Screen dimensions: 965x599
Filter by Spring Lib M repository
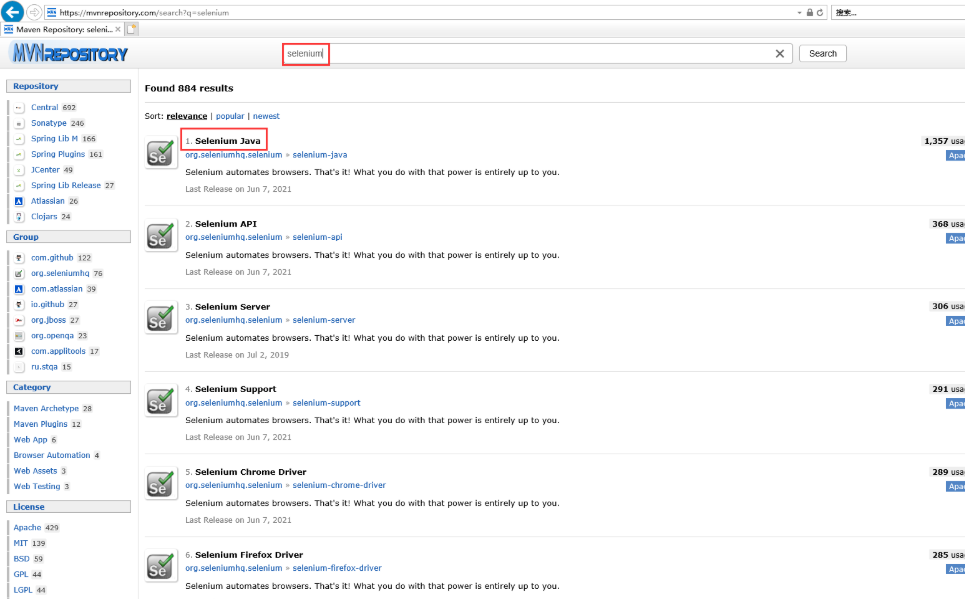(x=54, y=139)
